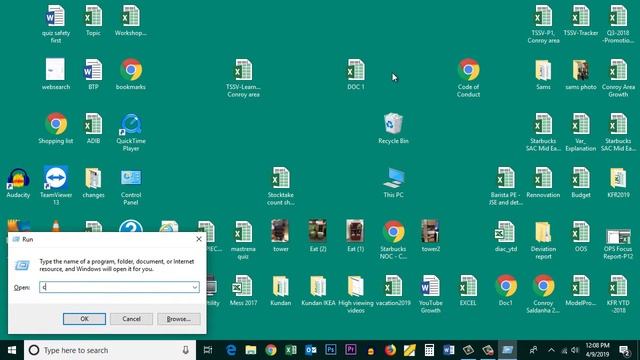Open the Windows Start menu
Screen dimensions: 640x360
(12, 350)
